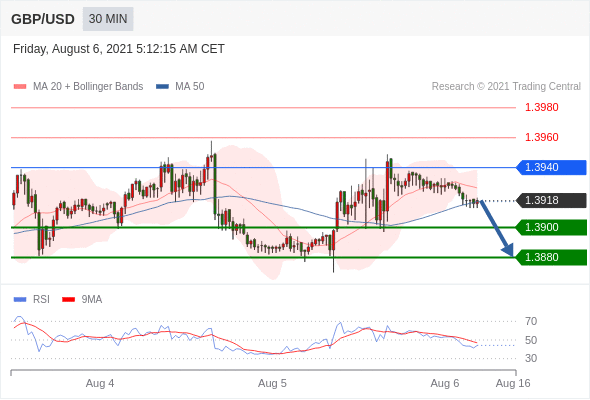This screenshot has width=590, height=400.
Task: Click the RSI blue legend swatch
Action: [20, 300]
